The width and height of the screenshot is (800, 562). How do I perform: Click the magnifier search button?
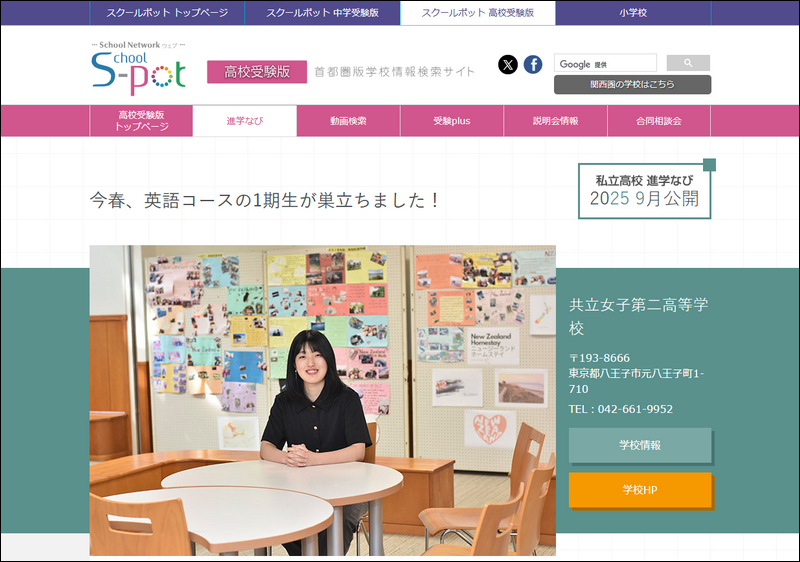[688, 64]
